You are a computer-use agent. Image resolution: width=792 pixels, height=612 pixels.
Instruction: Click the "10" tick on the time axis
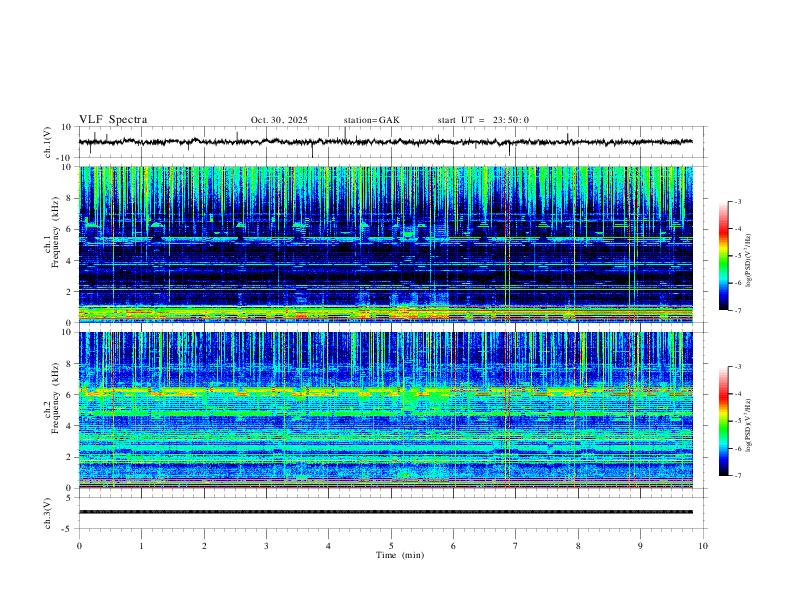[x=703, y=546]
